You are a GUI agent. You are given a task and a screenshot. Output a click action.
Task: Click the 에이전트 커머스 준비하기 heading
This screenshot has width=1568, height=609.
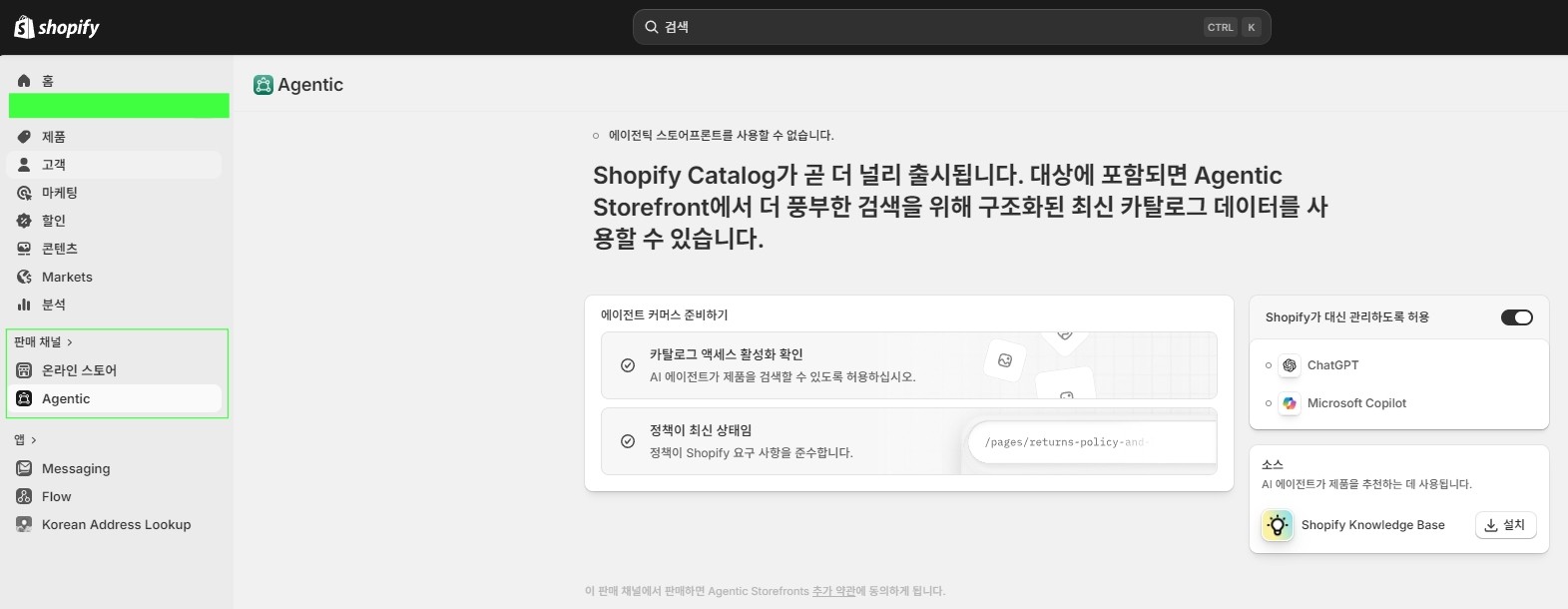tap(664, 314)
